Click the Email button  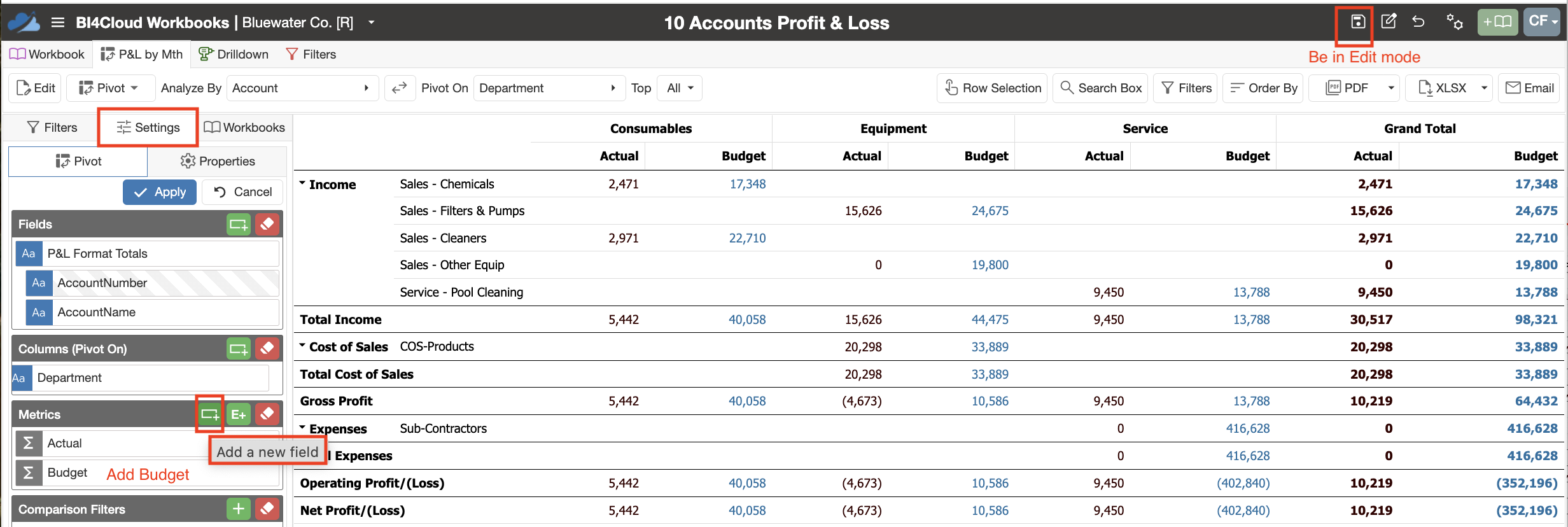tap(1530, 88)
